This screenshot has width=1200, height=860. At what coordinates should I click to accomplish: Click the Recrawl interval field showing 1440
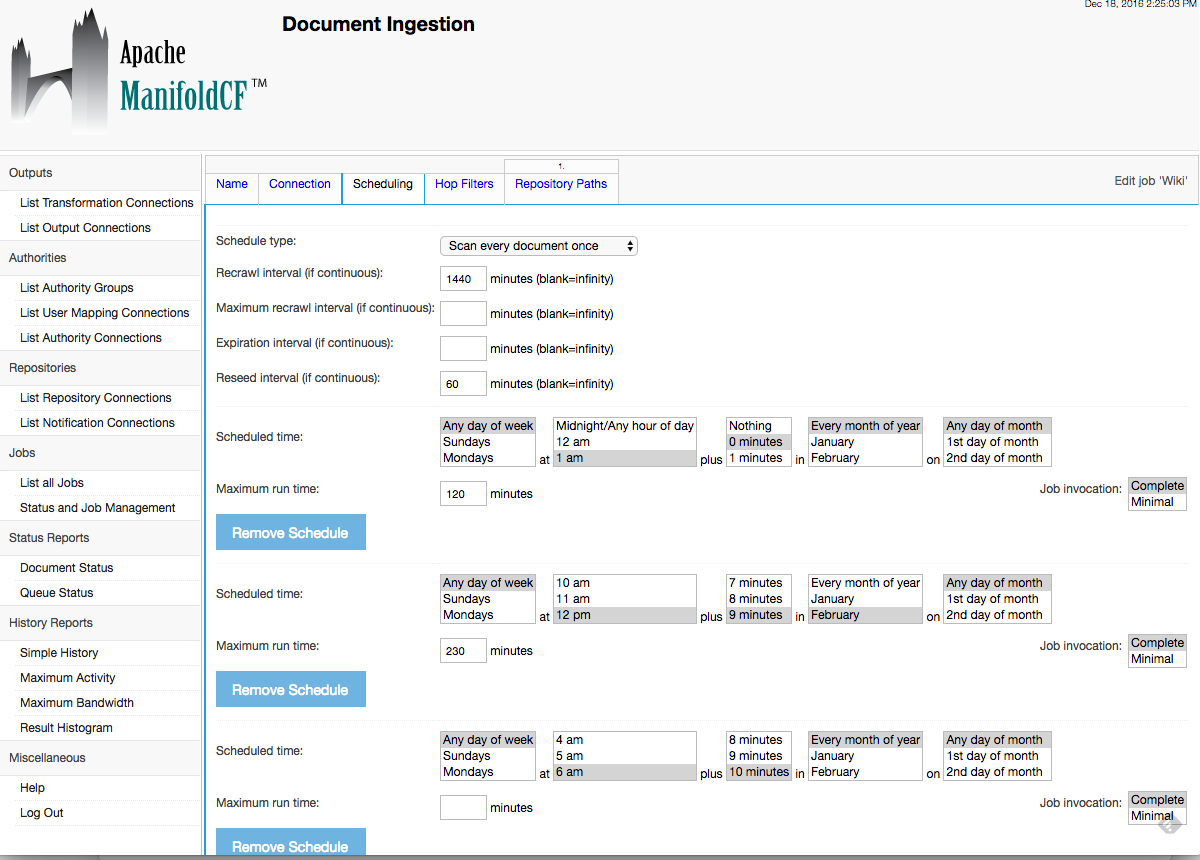(463, 279)
